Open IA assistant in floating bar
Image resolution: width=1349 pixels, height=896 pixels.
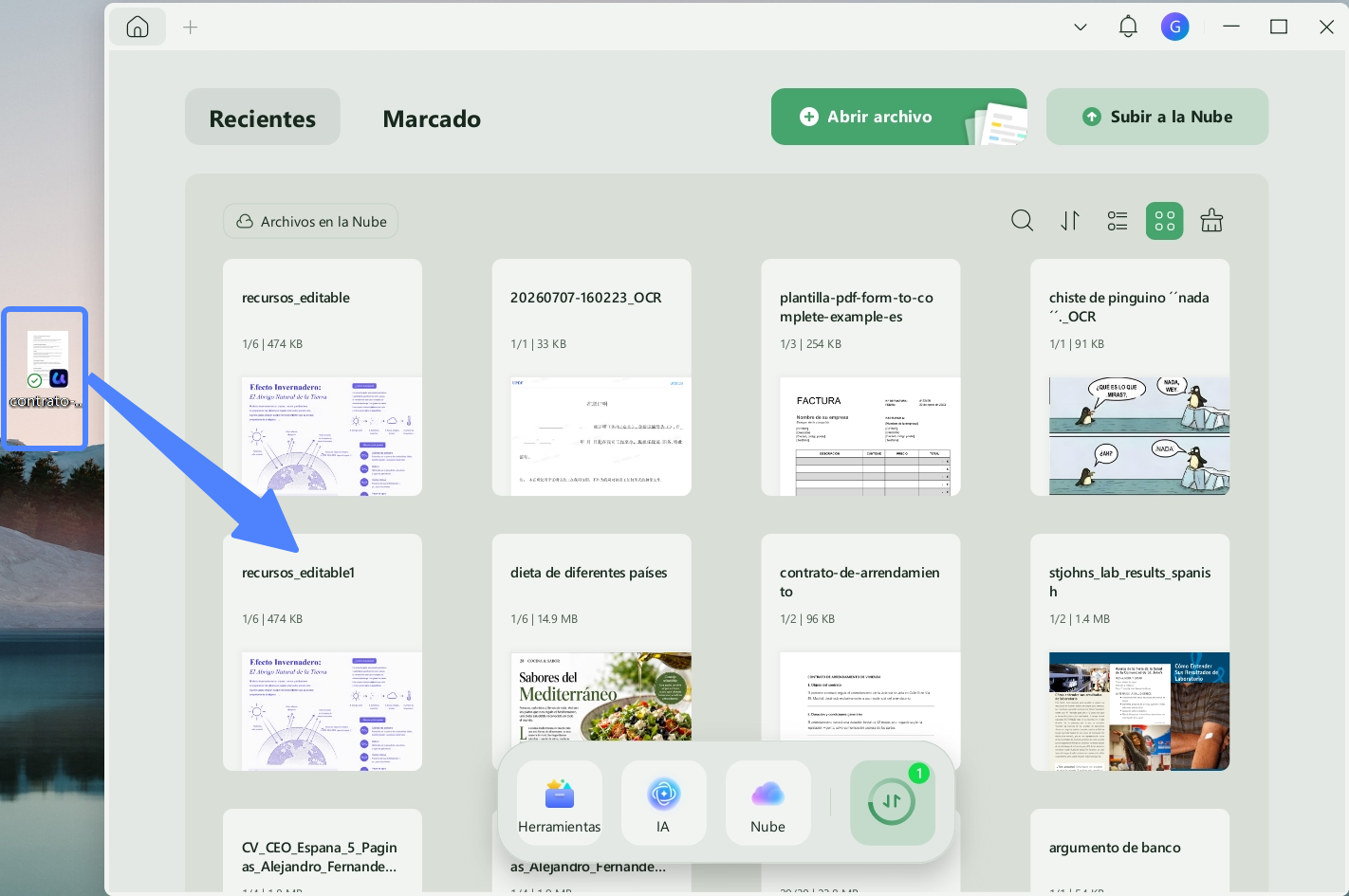tap(663, 802)
